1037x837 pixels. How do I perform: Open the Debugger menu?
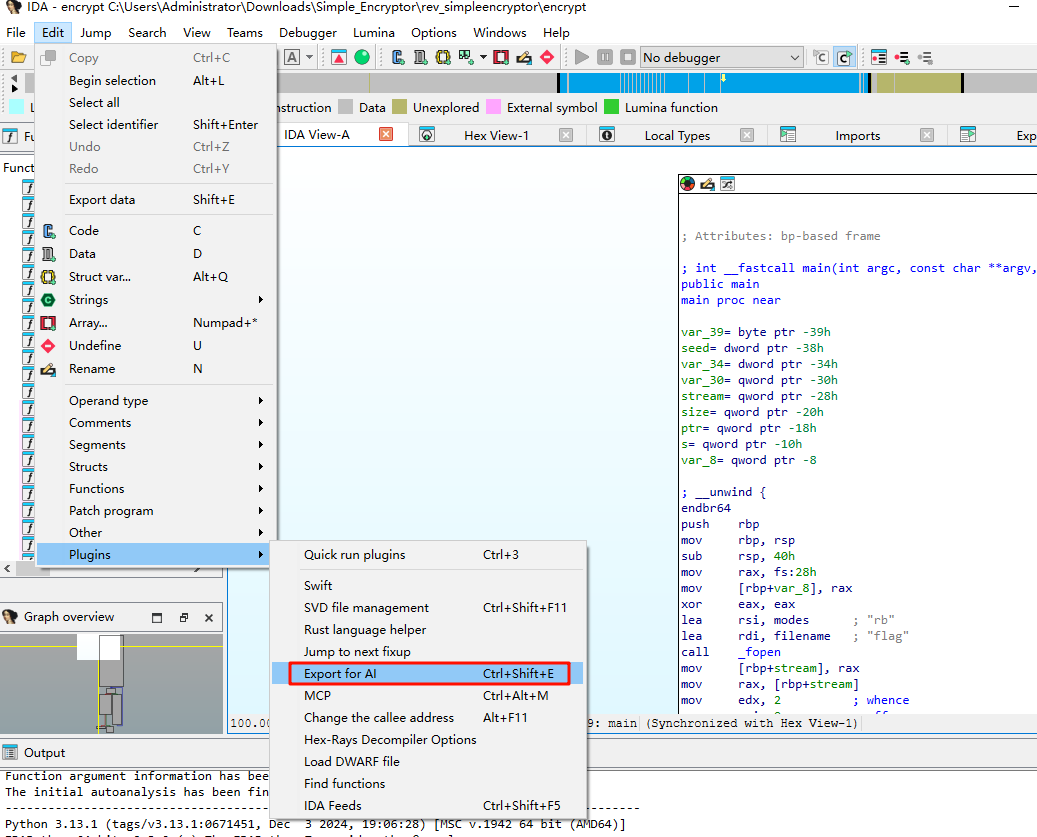308,33
